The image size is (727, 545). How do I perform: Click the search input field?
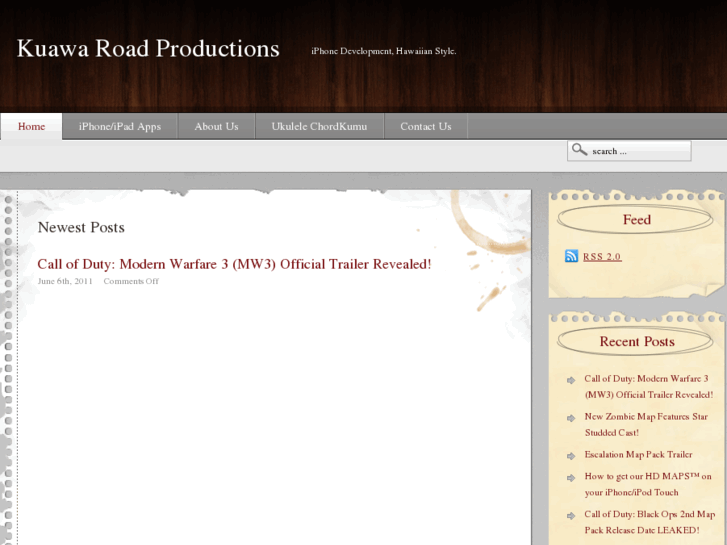point(629,151)
